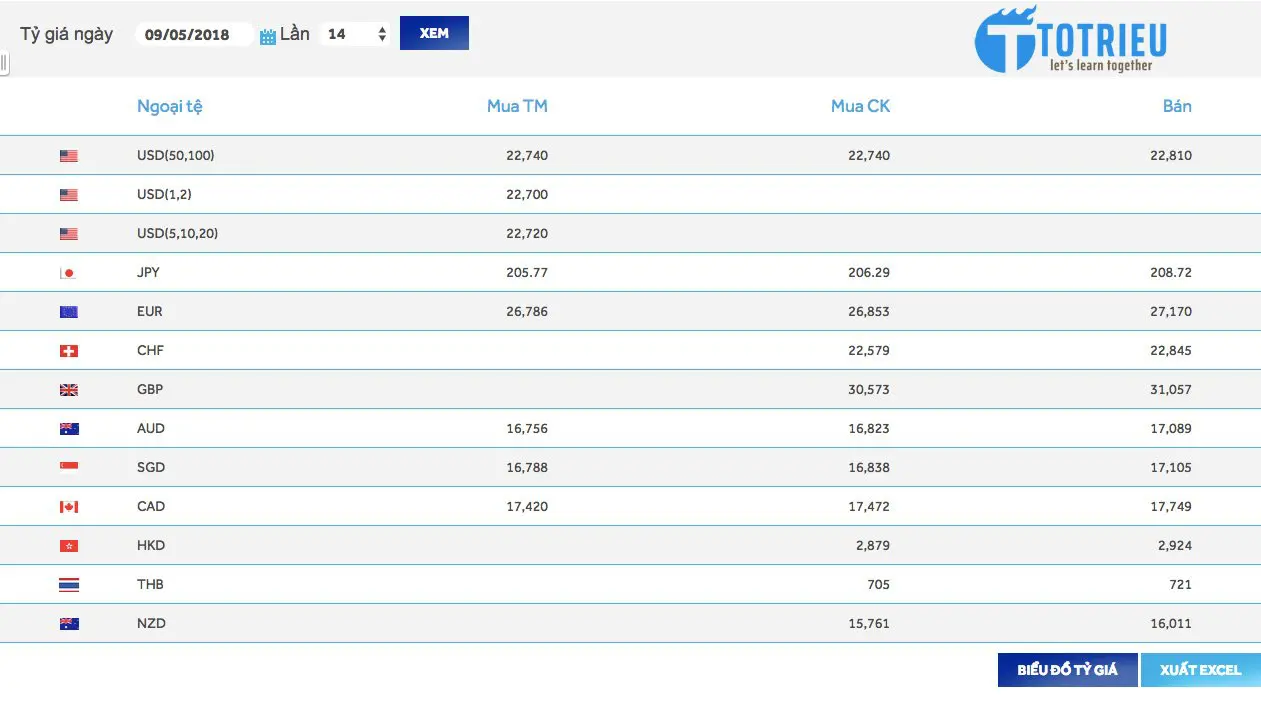Click the CAD sell rate 17,749
Image resolution: width=1261 pixels, height=713 pixels.
pos(1171,506)
